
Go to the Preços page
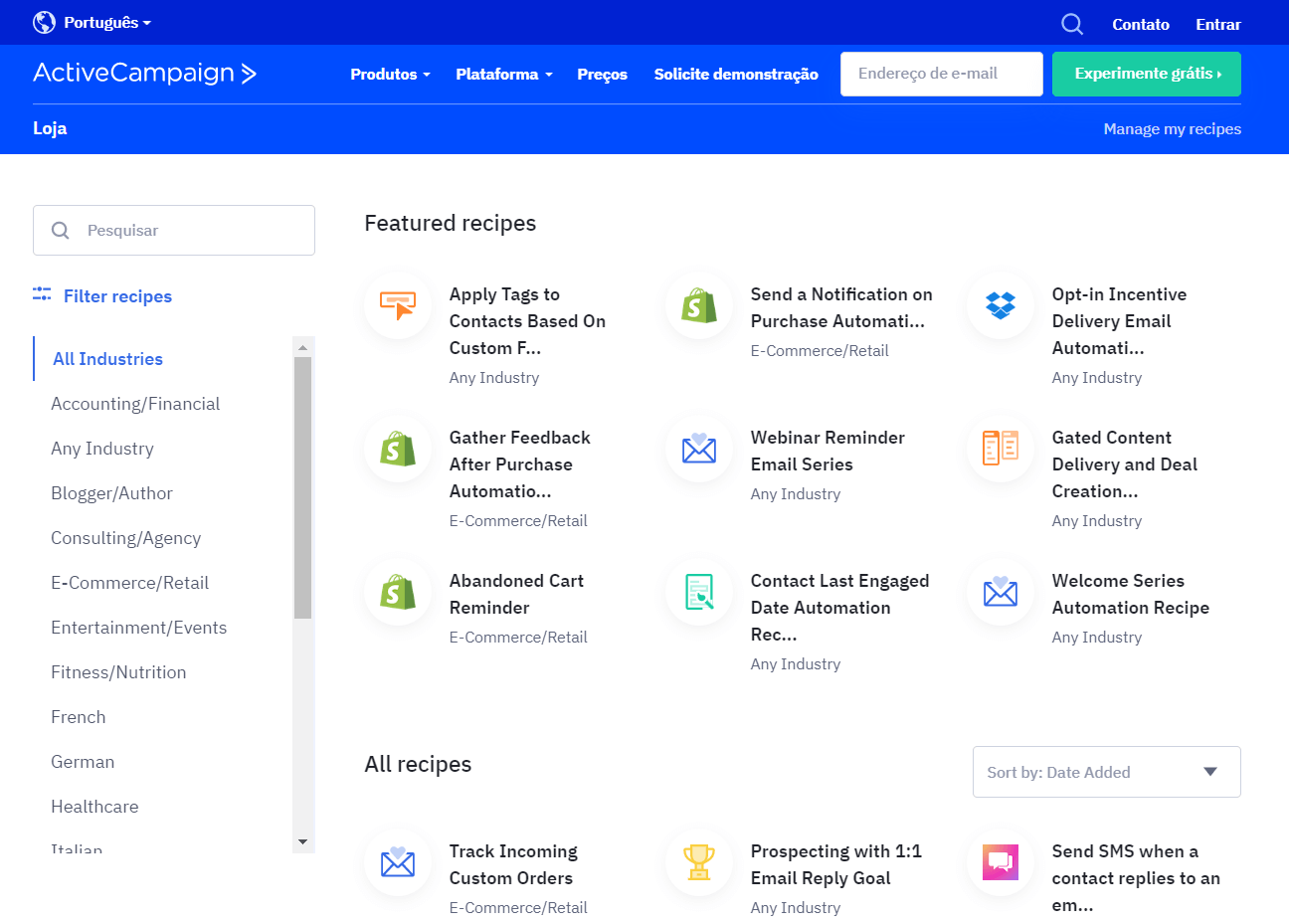tap(602, 75)
